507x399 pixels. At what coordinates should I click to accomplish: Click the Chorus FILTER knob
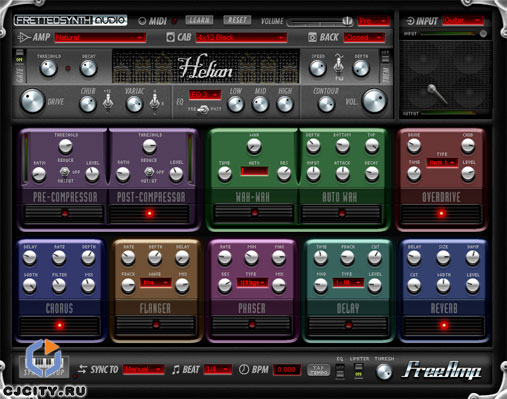(x=59, y=286)
